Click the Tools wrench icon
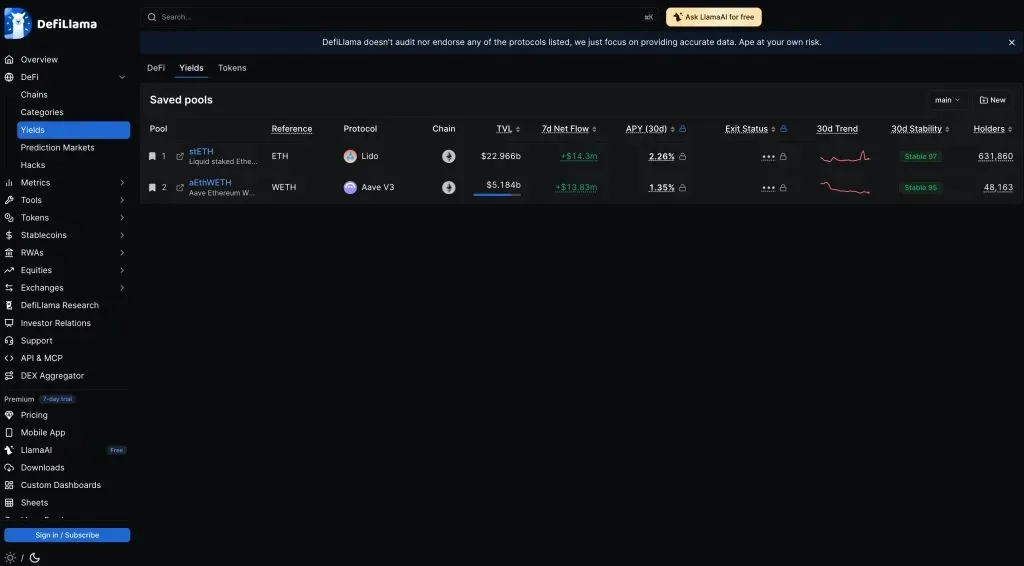The width and height of the screenshot is (1024, 566). [x=9, y=200]
